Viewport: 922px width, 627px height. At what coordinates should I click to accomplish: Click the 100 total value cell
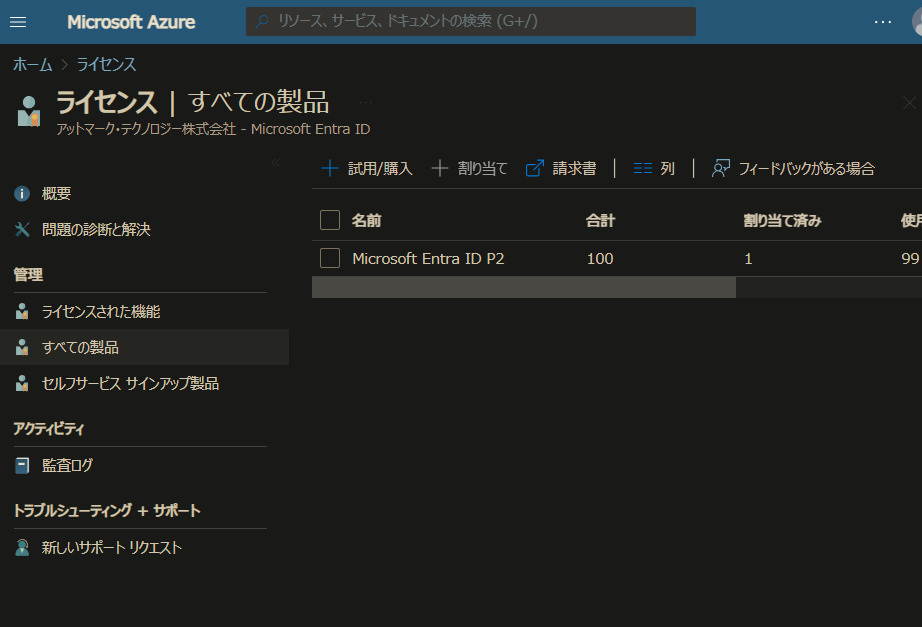tap(600, 259)
